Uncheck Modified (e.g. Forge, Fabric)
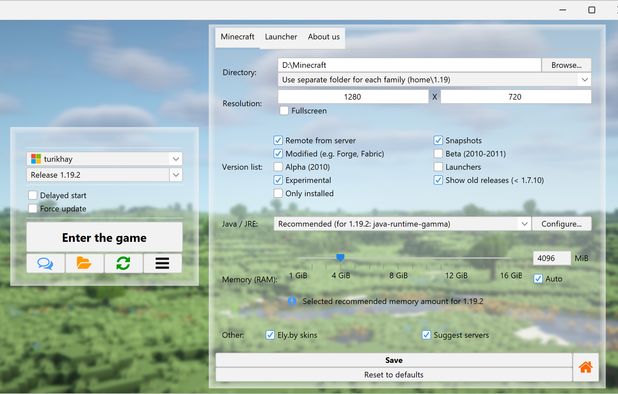 tap(278, 154)
